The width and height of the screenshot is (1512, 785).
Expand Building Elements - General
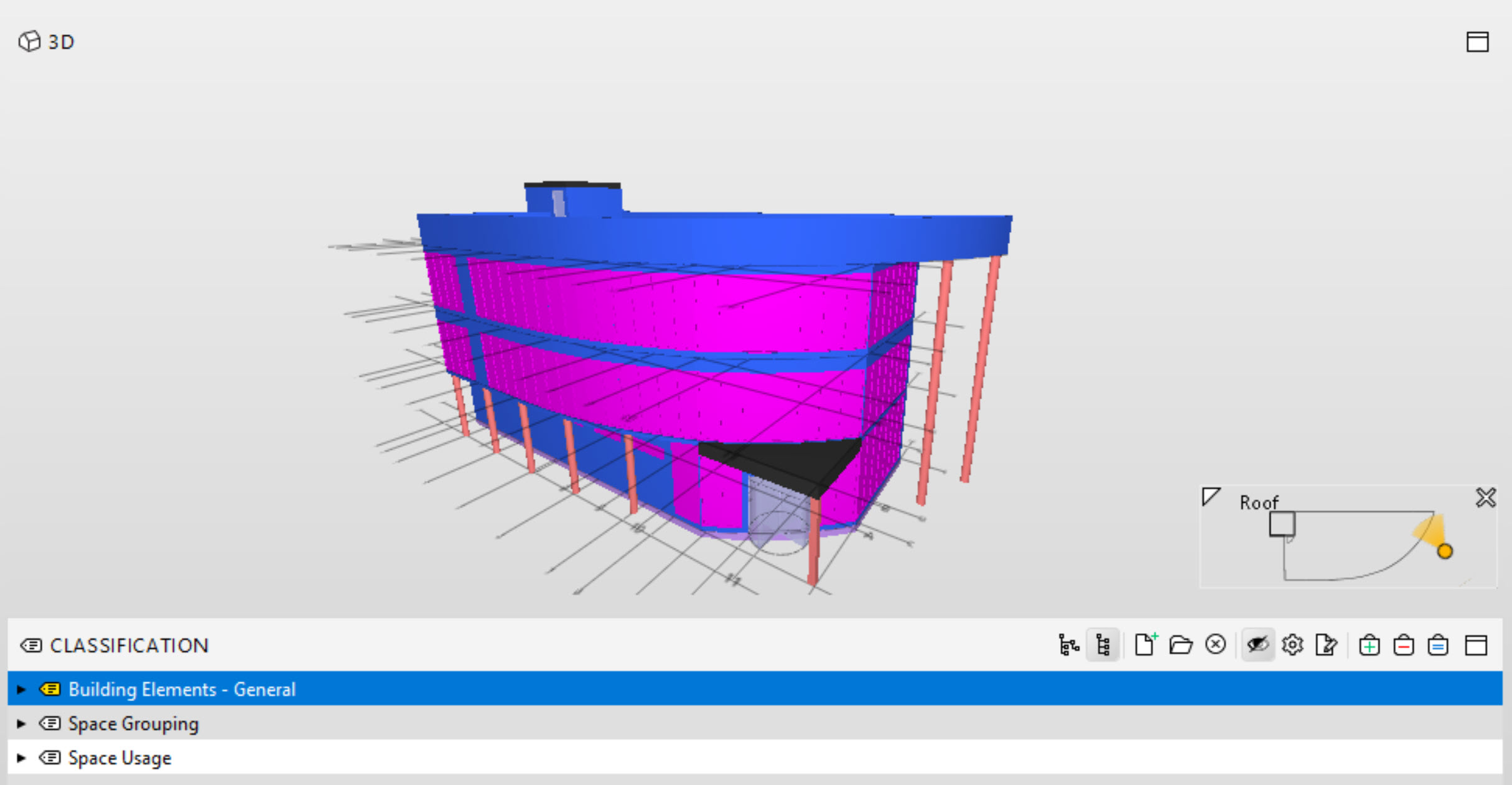click(21, 689)
